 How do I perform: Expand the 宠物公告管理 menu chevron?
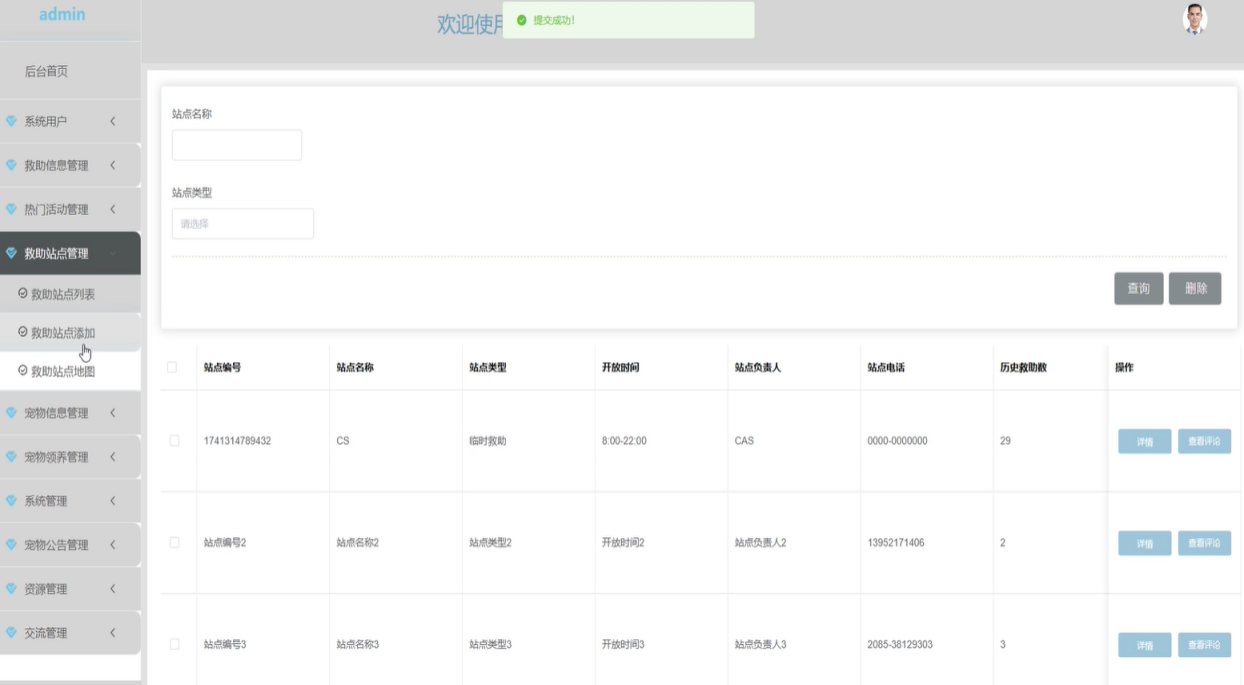(113, 545)
